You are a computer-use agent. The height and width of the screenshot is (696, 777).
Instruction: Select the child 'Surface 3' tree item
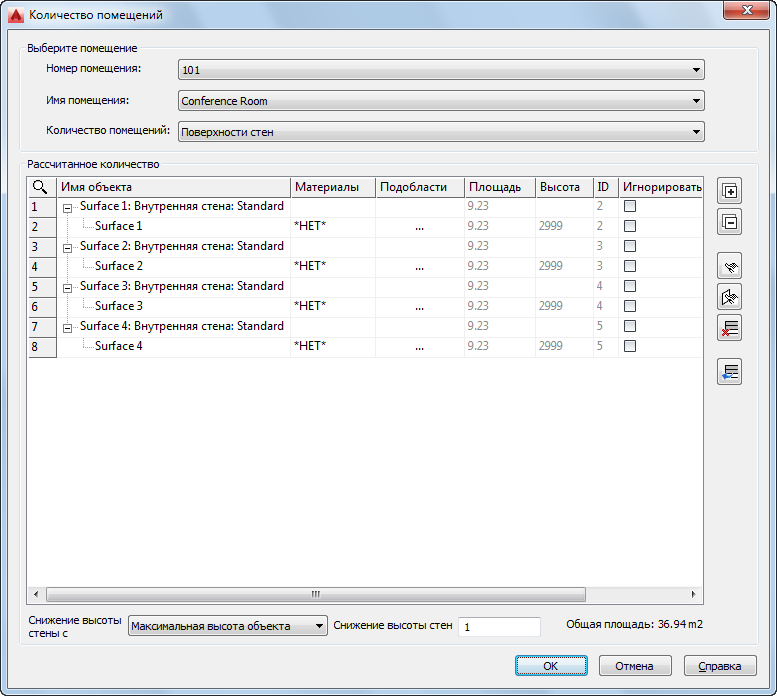(118, 306)
